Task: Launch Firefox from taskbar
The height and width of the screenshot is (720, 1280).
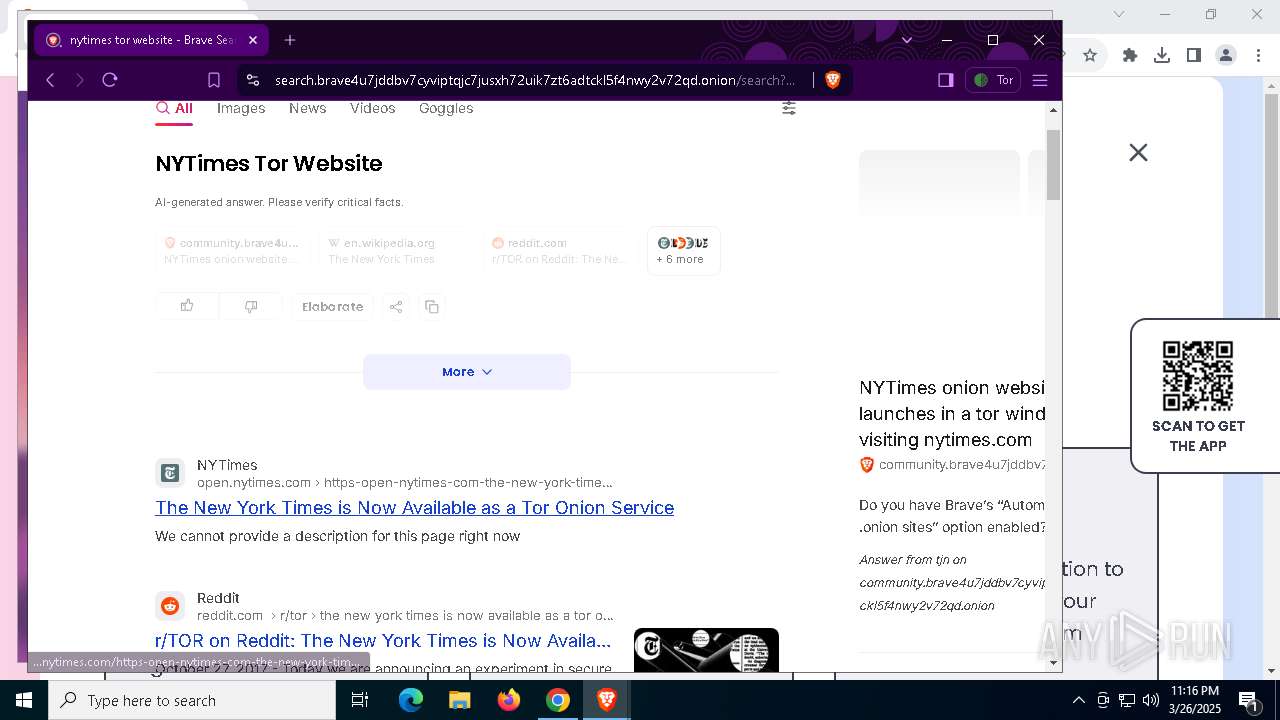Action: click(509, 700)
